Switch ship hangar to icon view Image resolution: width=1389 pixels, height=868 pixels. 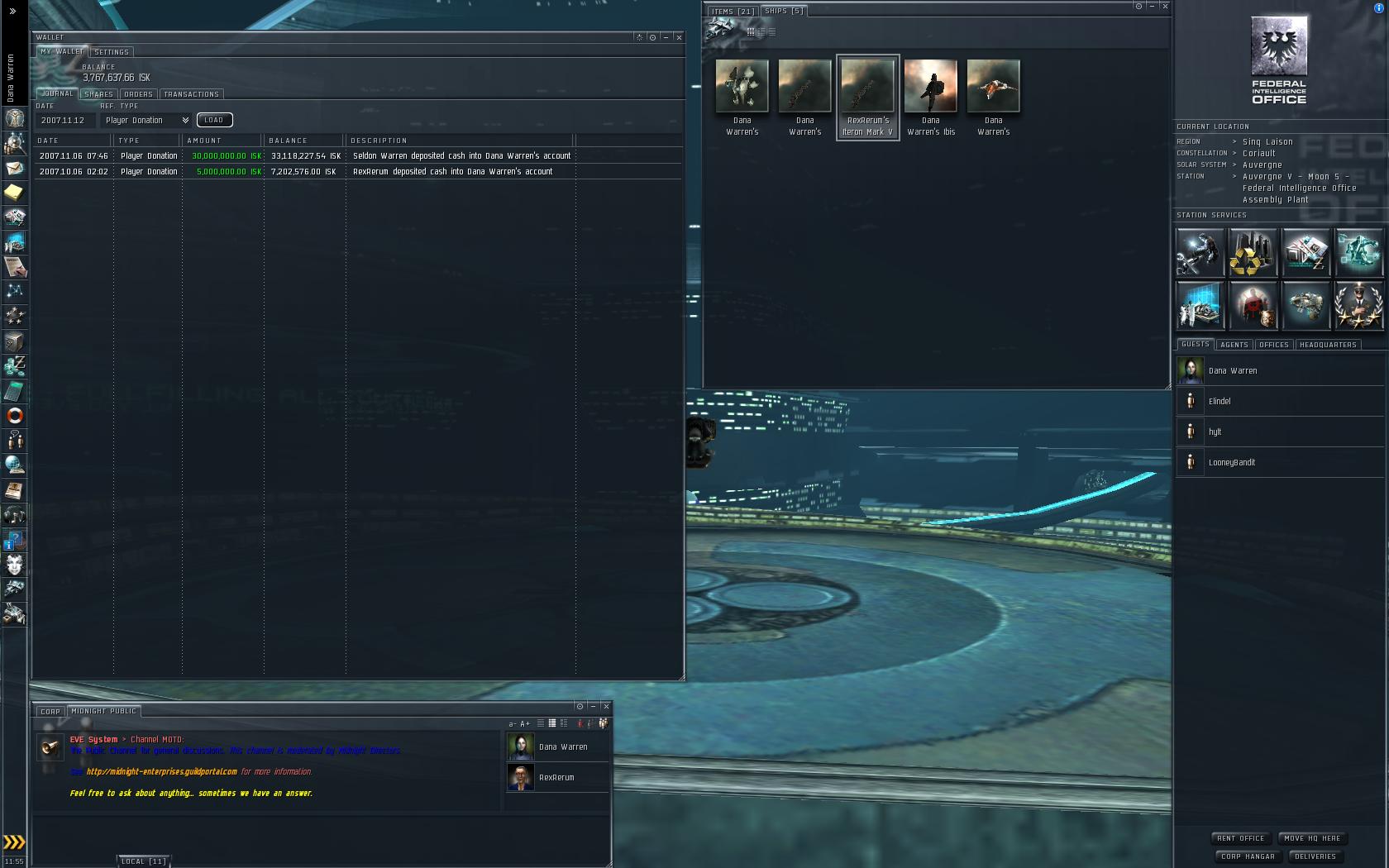(x=750, y=31)
